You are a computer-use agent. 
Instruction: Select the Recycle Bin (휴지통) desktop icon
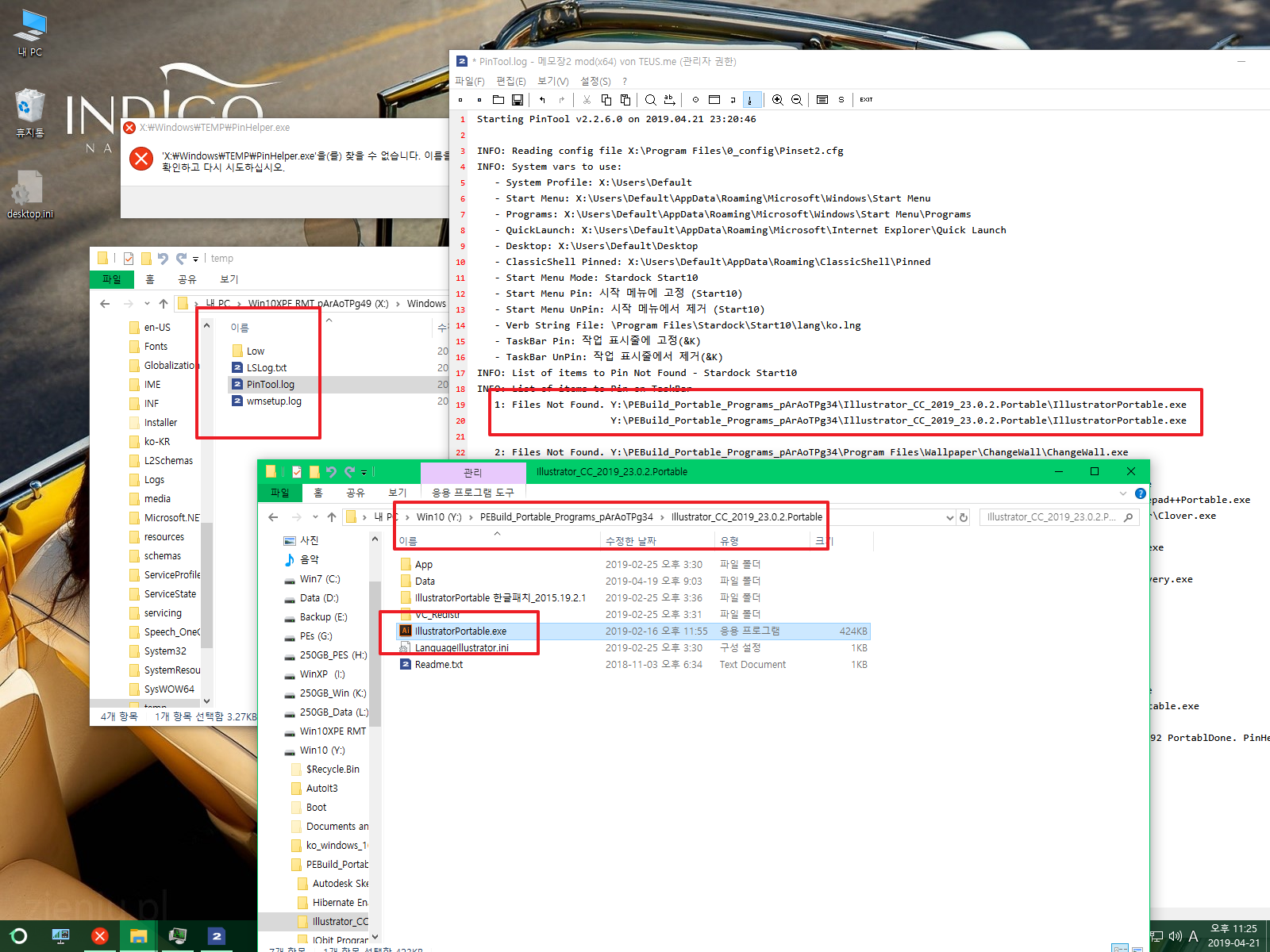tap(30, 113)
